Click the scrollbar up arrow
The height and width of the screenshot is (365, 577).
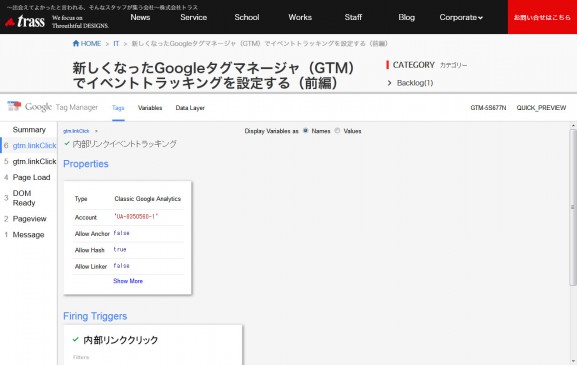(573, 126)
